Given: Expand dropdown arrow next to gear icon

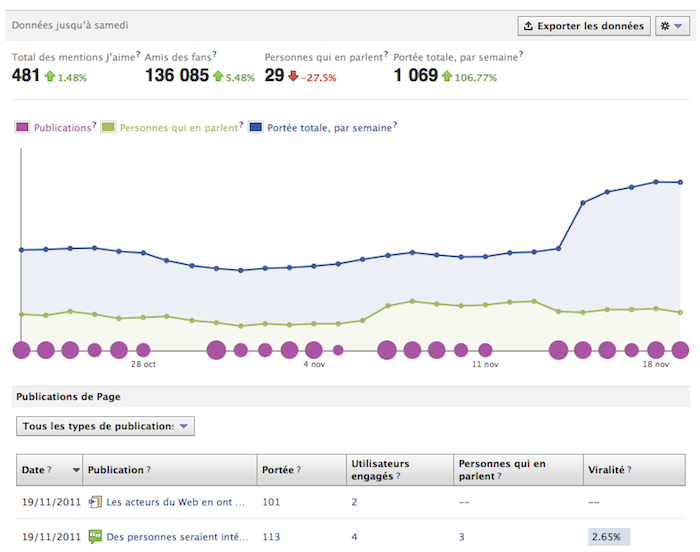Looking at the screenshot, I should (x=677, y=26).
